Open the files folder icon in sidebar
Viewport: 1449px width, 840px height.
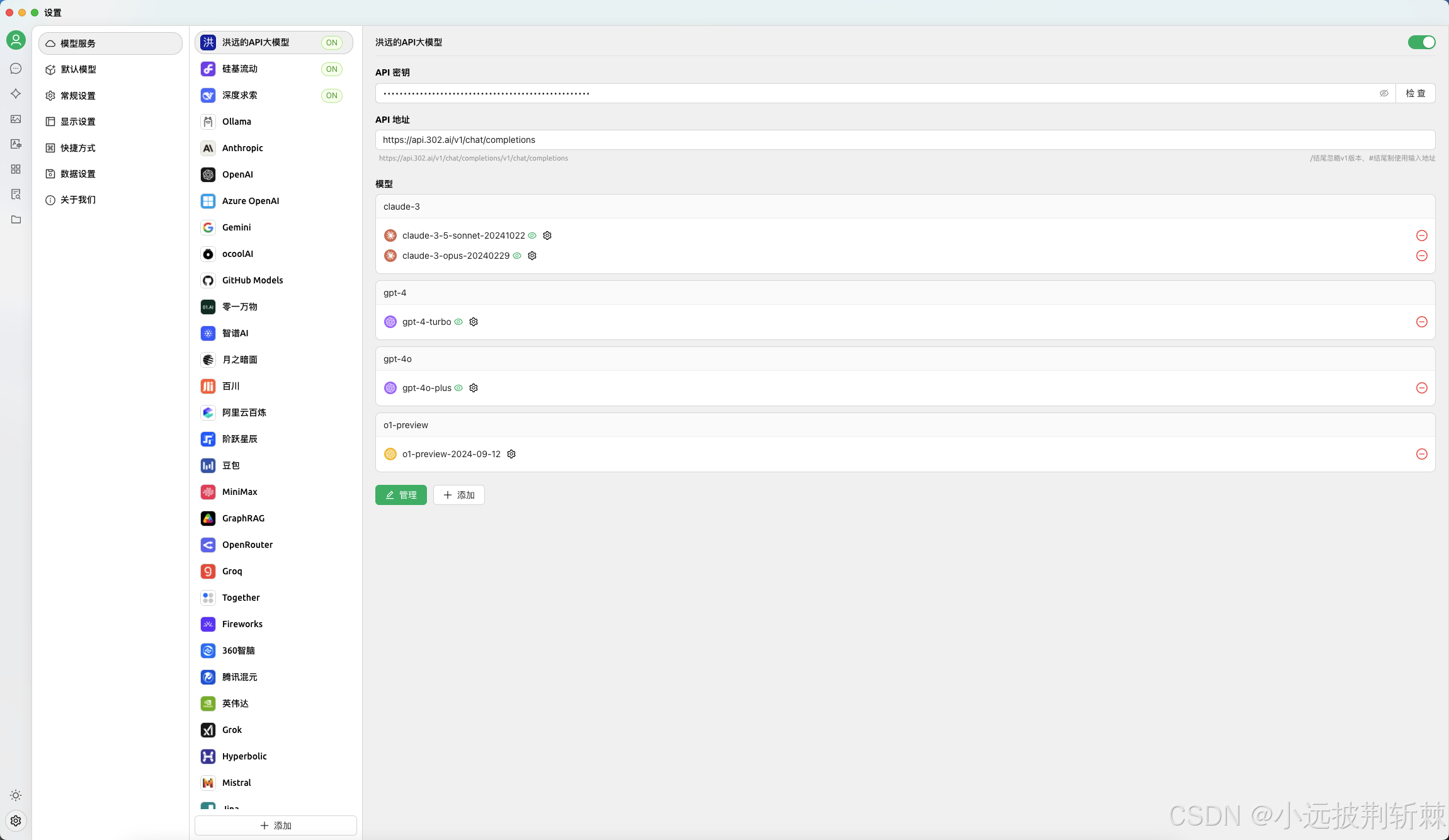click(16, 220)
